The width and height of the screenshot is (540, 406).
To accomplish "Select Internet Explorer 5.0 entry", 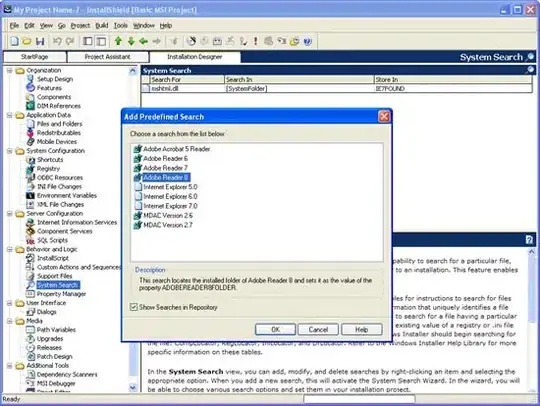I will (x=170, y=187).
